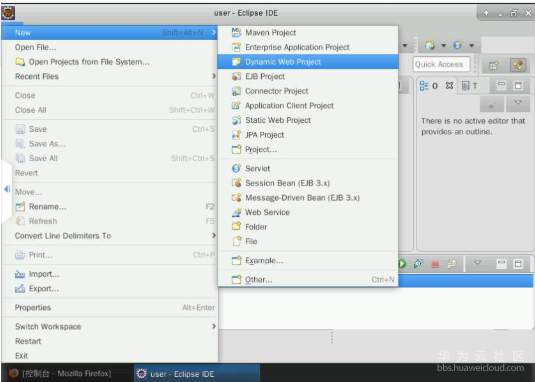Click Open File... in File menu
Image resolution: width=535 pixels, height=382 pixels.
point(109,47)
